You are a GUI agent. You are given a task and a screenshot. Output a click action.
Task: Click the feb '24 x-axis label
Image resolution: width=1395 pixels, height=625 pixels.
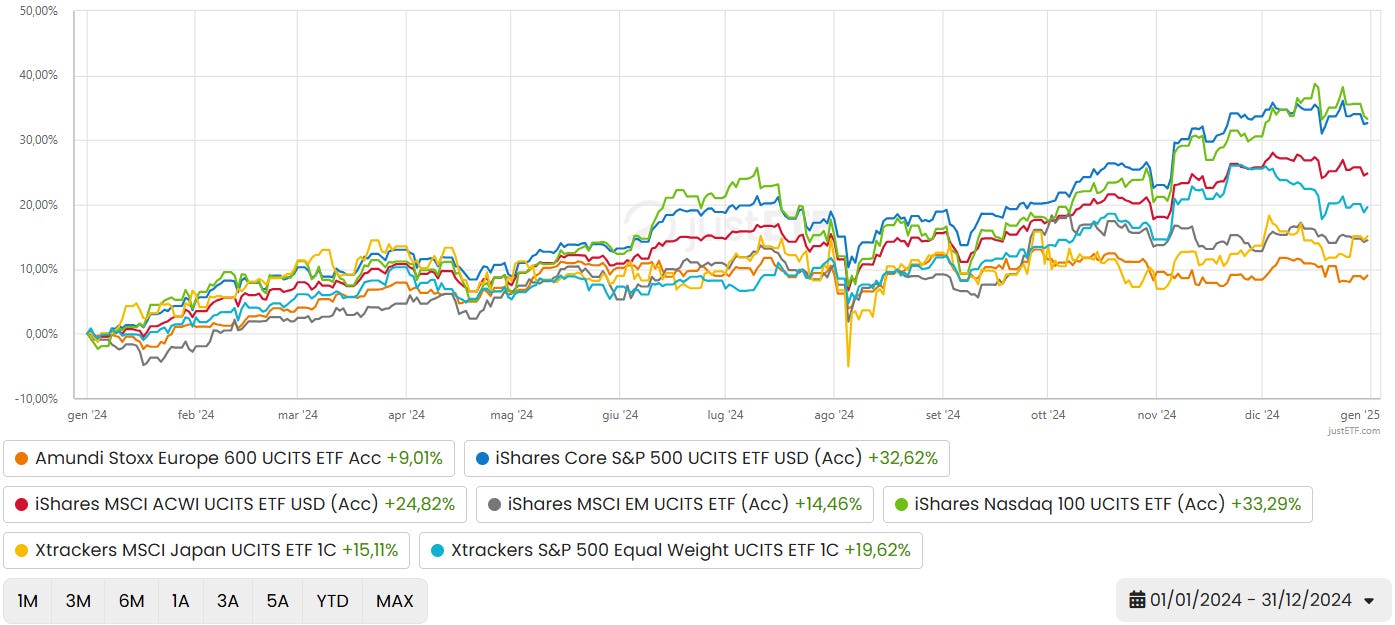[195, 414]
